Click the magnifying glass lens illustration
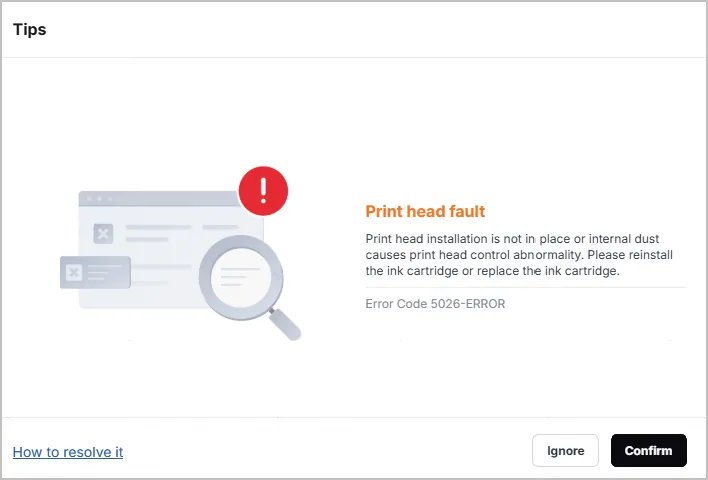 coord(241,277)
